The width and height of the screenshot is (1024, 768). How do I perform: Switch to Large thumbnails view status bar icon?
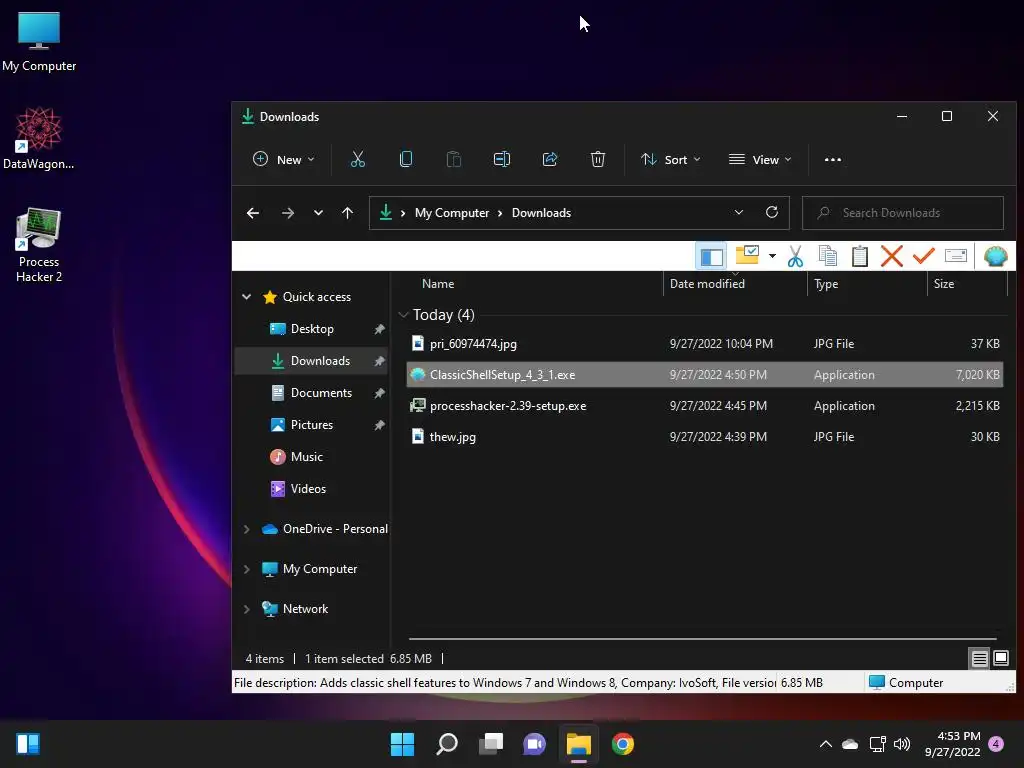(1000, 658)
